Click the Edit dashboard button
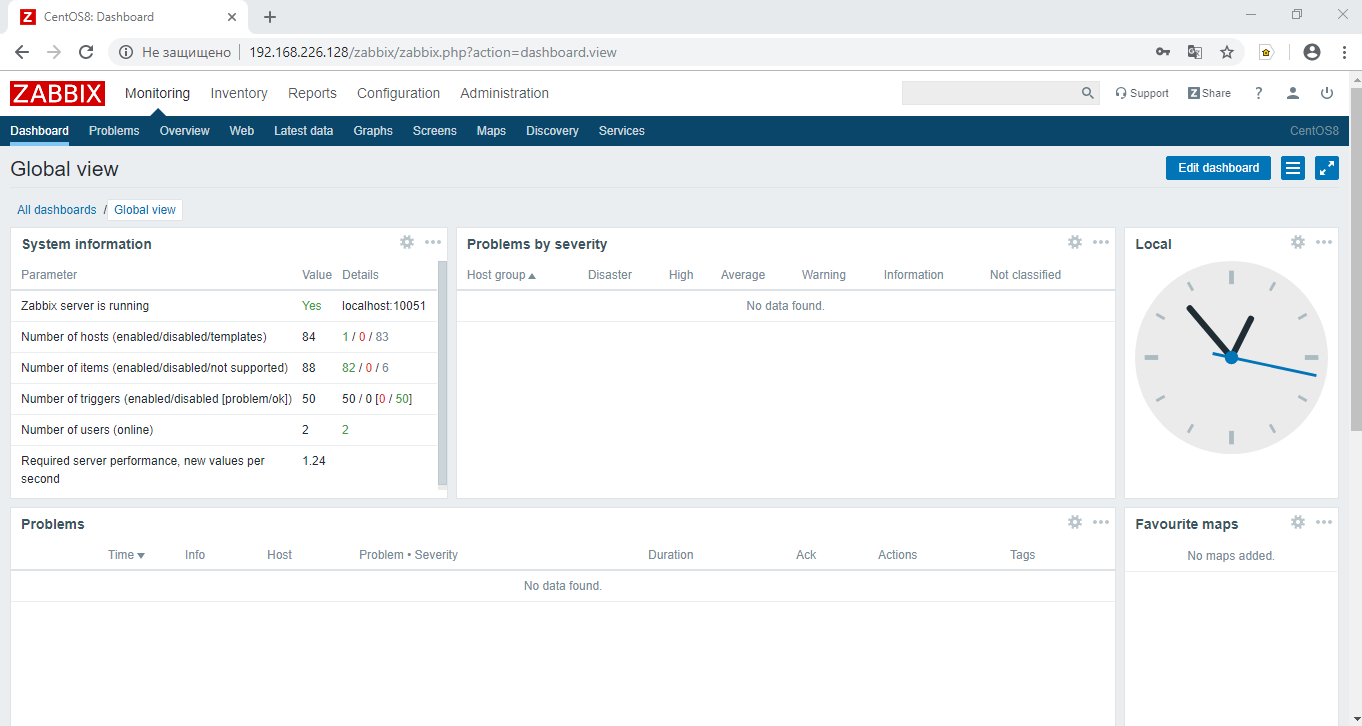The width and height of the screenshot is (1362, 726). tap(1218, 168)
